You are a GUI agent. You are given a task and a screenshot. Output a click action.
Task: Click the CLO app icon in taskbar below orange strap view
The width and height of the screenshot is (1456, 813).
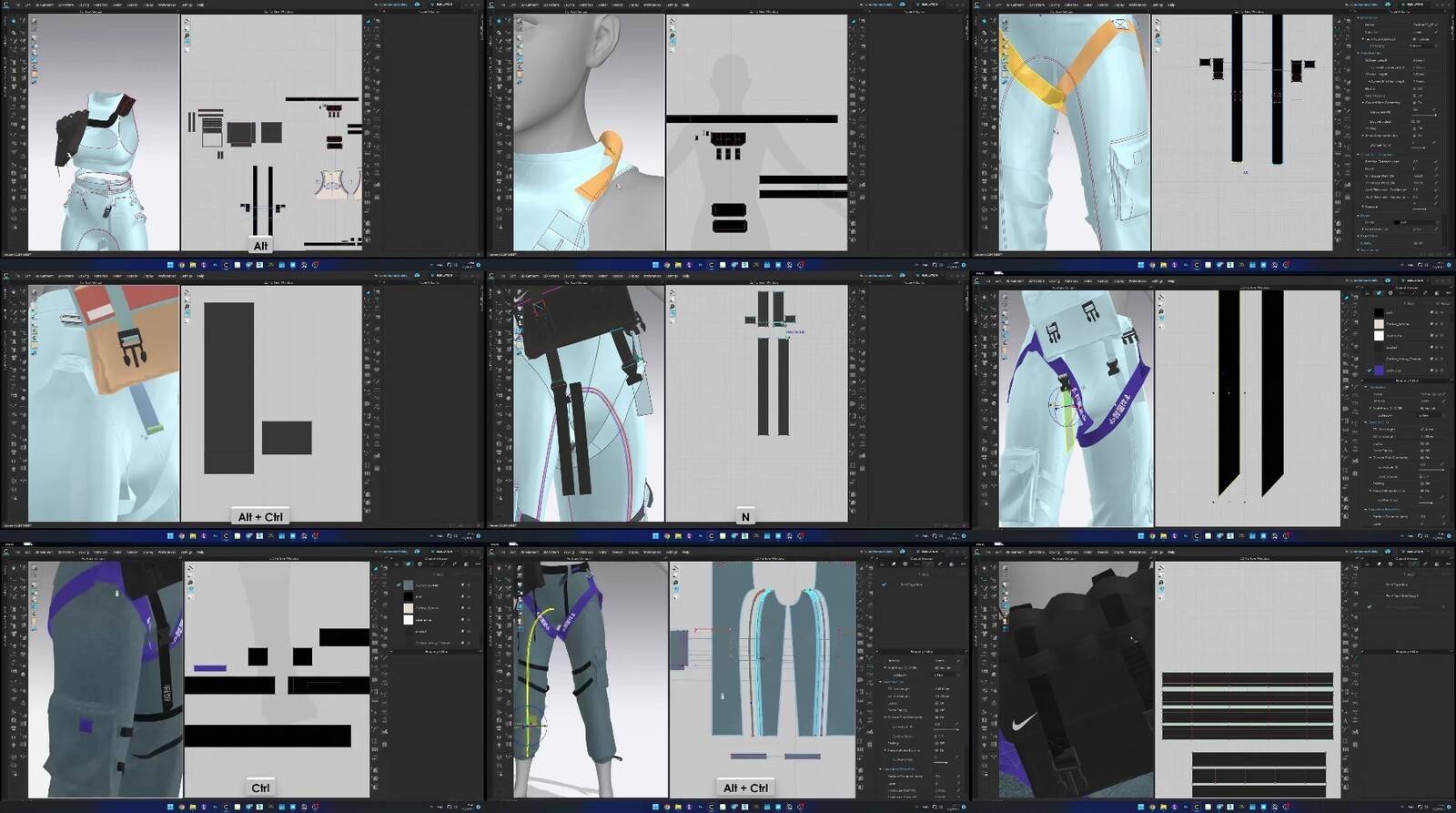coord(1197,265)
